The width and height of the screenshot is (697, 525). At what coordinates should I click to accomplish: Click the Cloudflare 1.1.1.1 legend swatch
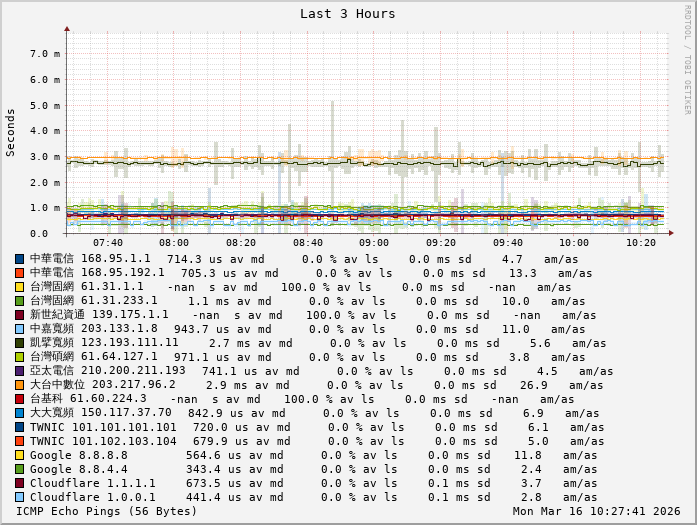(x=19, y=483)
